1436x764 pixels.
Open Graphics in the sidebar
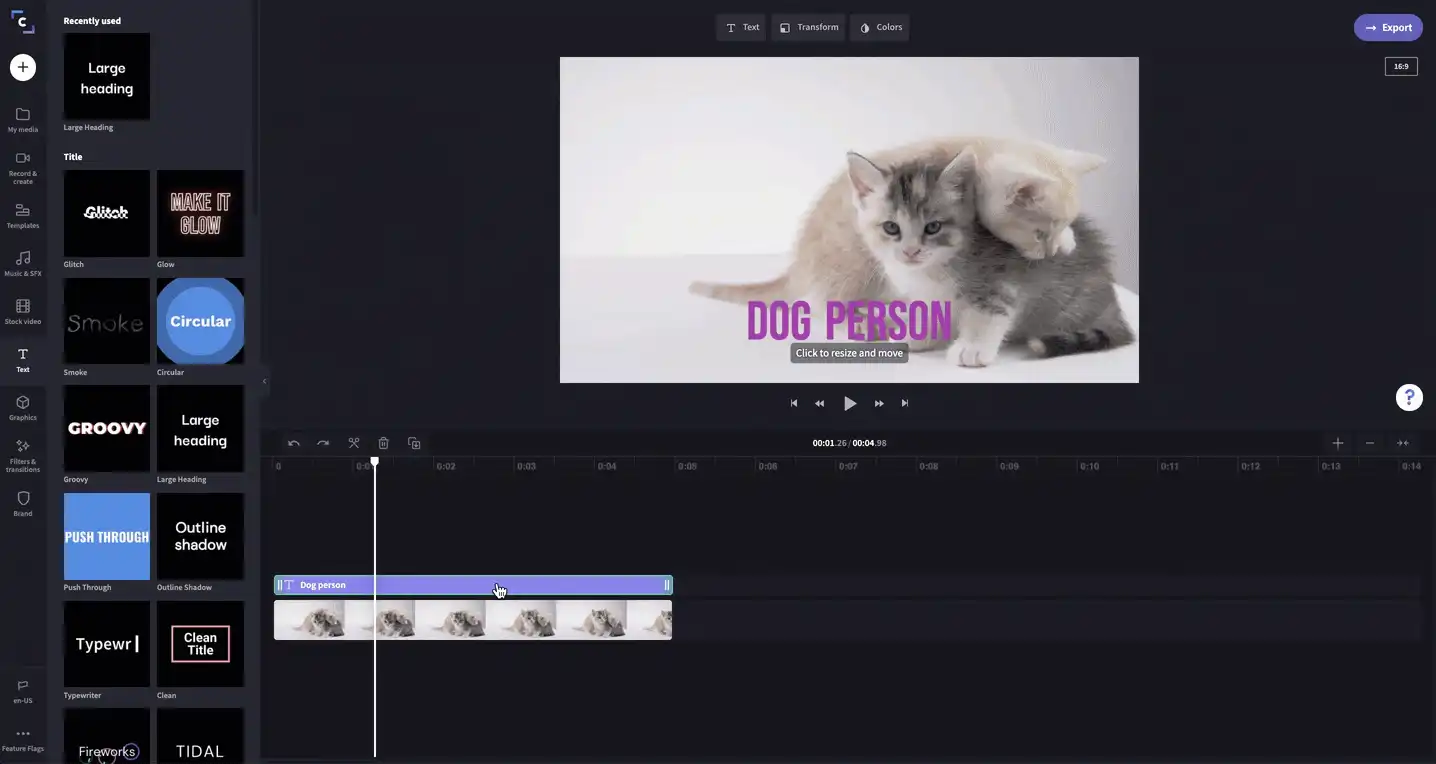(23, 408)
